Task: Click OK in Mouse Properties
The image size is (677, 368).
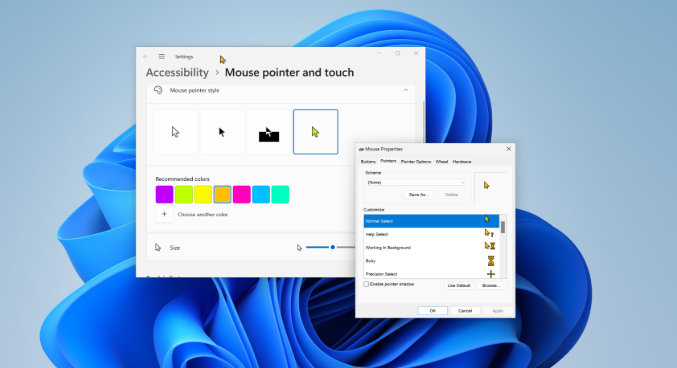Action: (x=433, y=311)
